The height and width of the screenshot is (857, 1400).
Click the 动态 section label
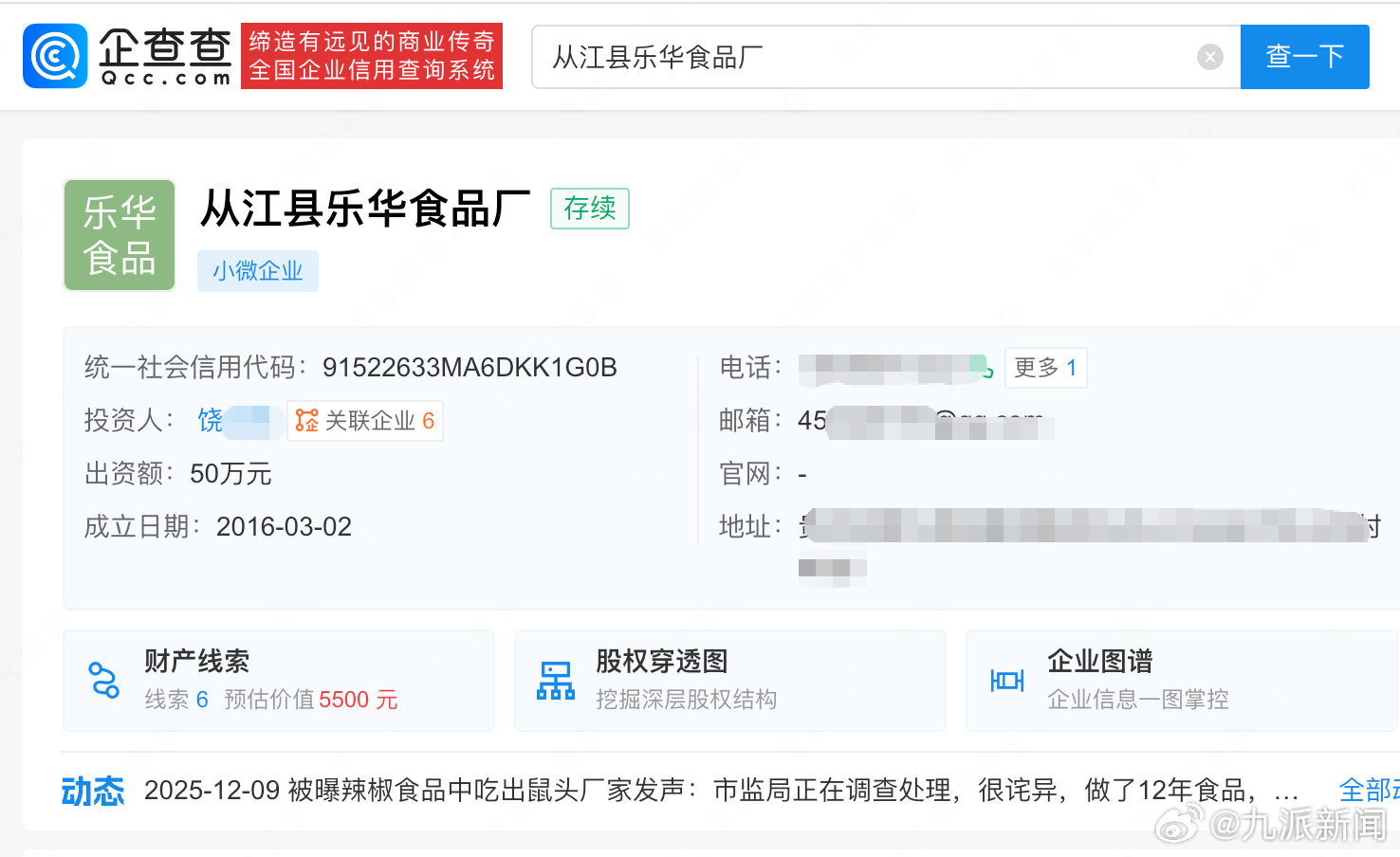(x=93, y=791)
